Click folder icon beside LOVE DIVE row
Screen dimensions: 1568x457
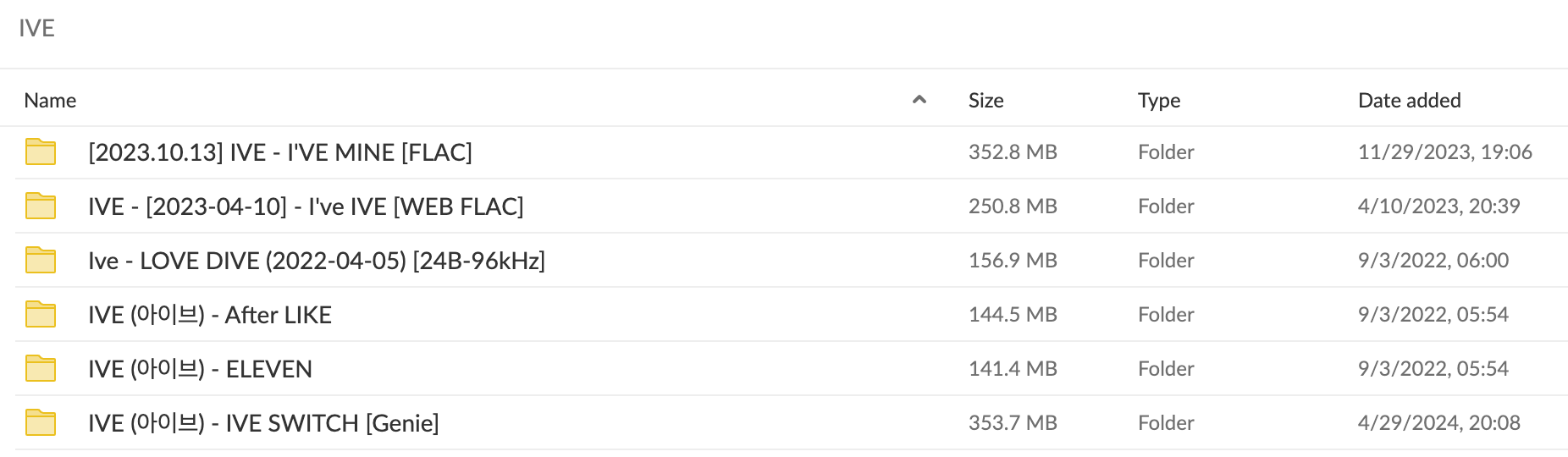coord(41,261)
